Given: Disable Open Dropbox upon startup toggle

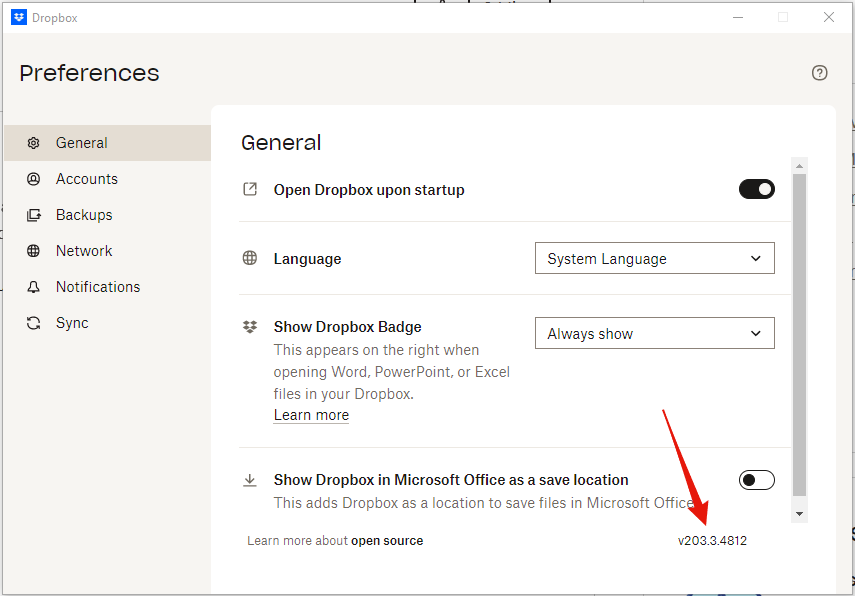Looking at the screenshot, I should 756,189.
